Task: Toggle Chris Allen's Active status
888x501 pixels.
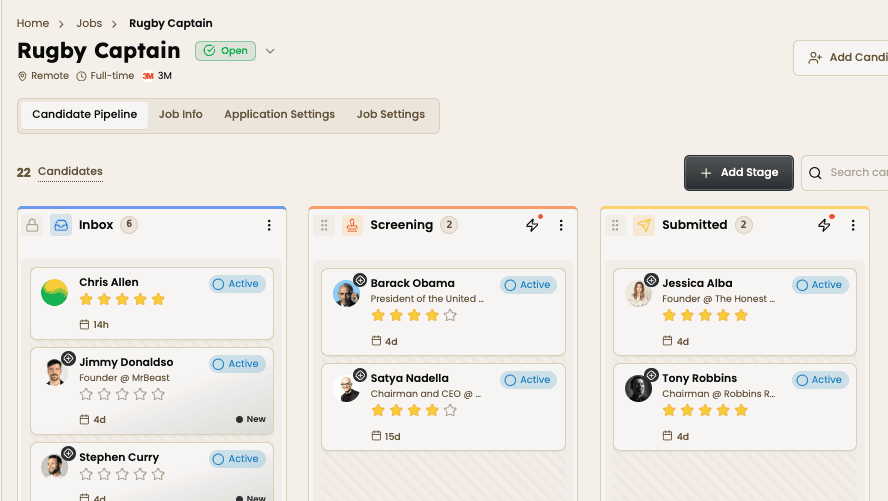Action: pyautogui.click(x=237, y=284)
